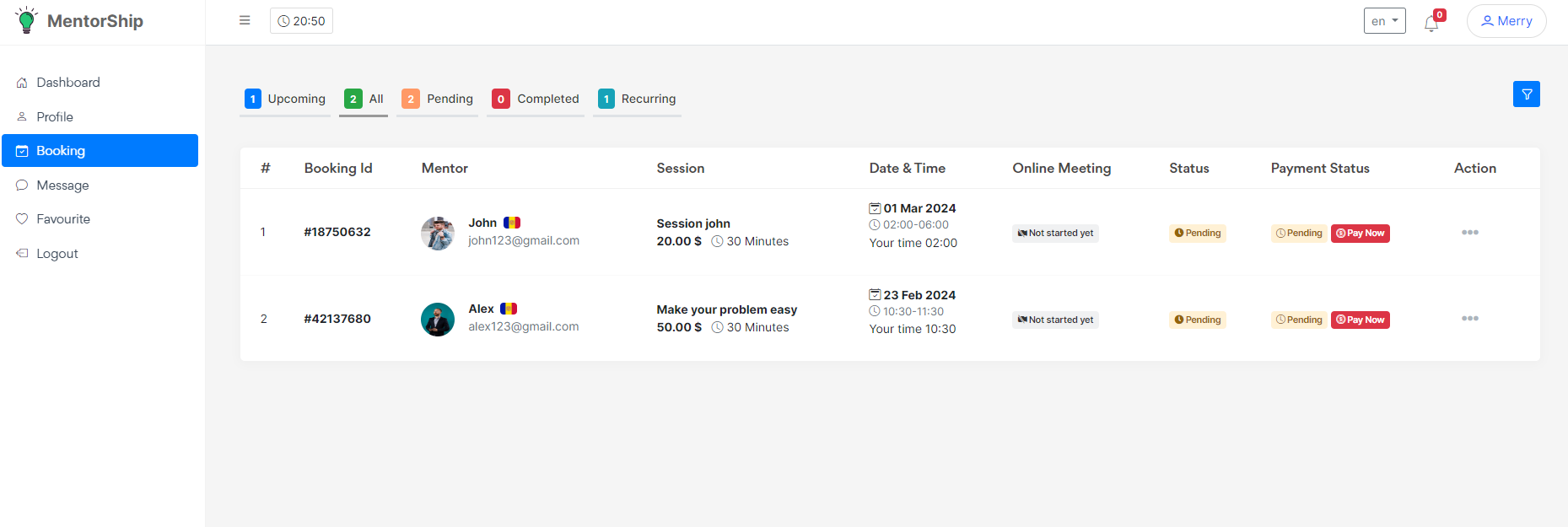Image resolution: width=1568 pixels, height=527 pixels.
Task: Open three-dots action menu for Alex's booking
Action: point(1469,319)
